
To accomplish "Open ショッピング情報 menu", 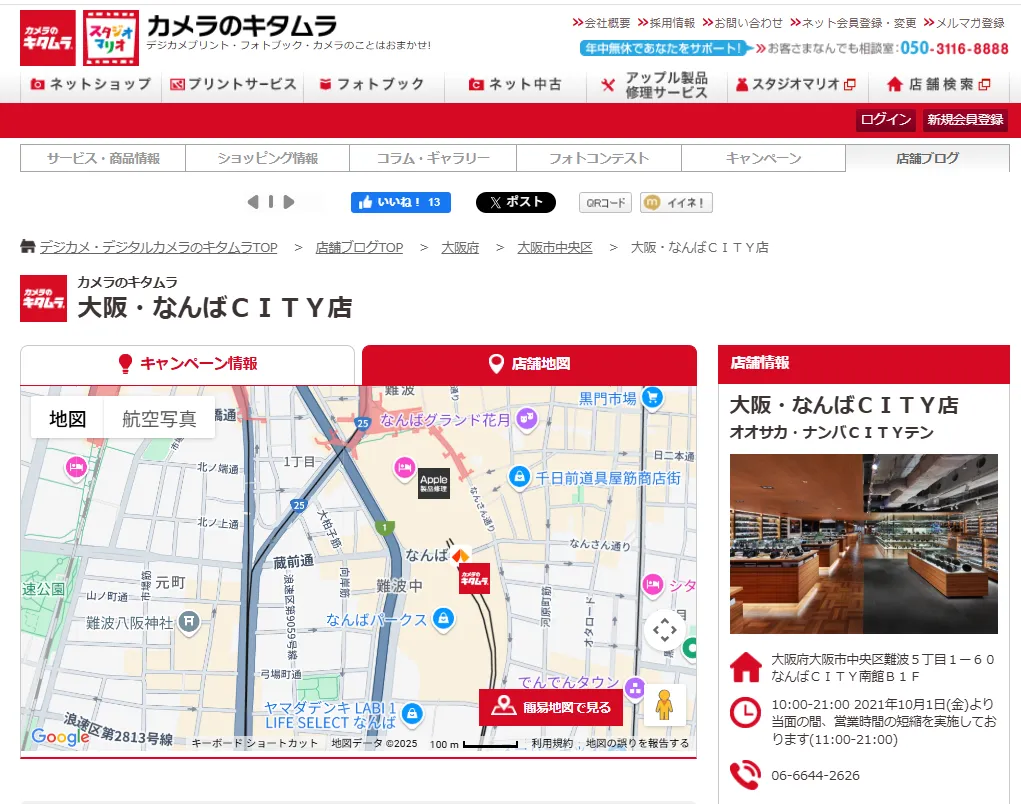I will [268, 158].
